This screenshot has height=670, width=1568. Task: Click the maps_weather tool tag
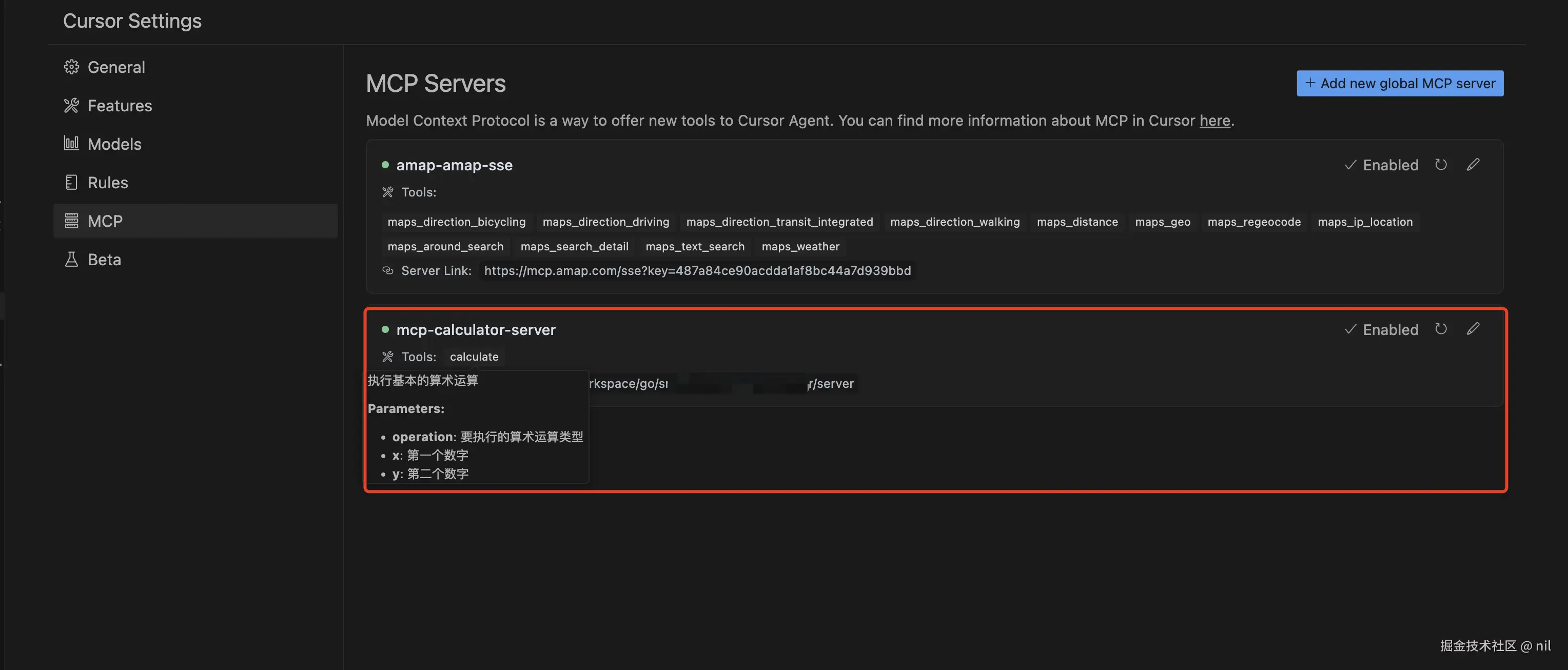point(800,246)
